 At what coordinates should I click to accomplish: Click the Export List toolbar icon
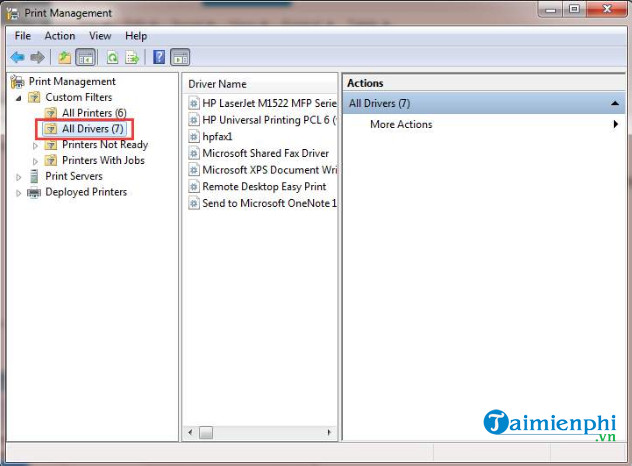[132, 58]
